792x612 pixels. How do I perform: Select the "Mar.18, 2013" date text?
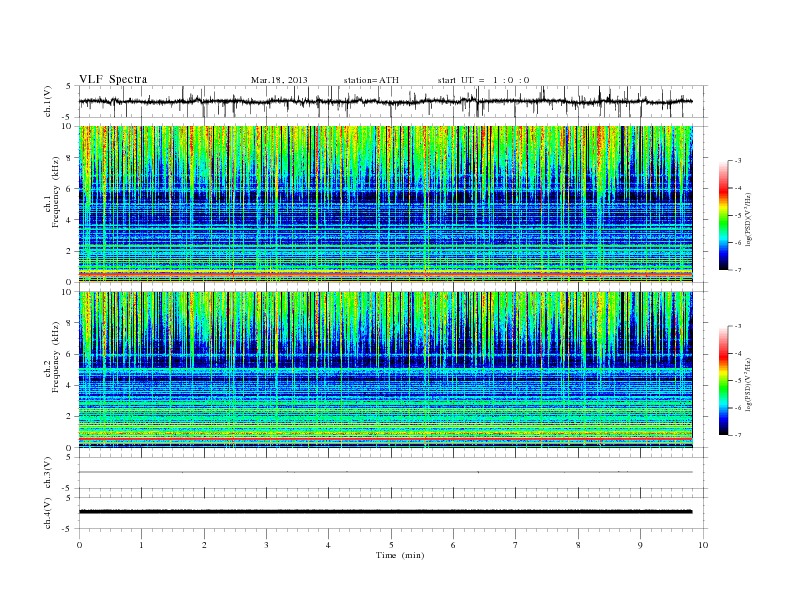coord(279,80)
